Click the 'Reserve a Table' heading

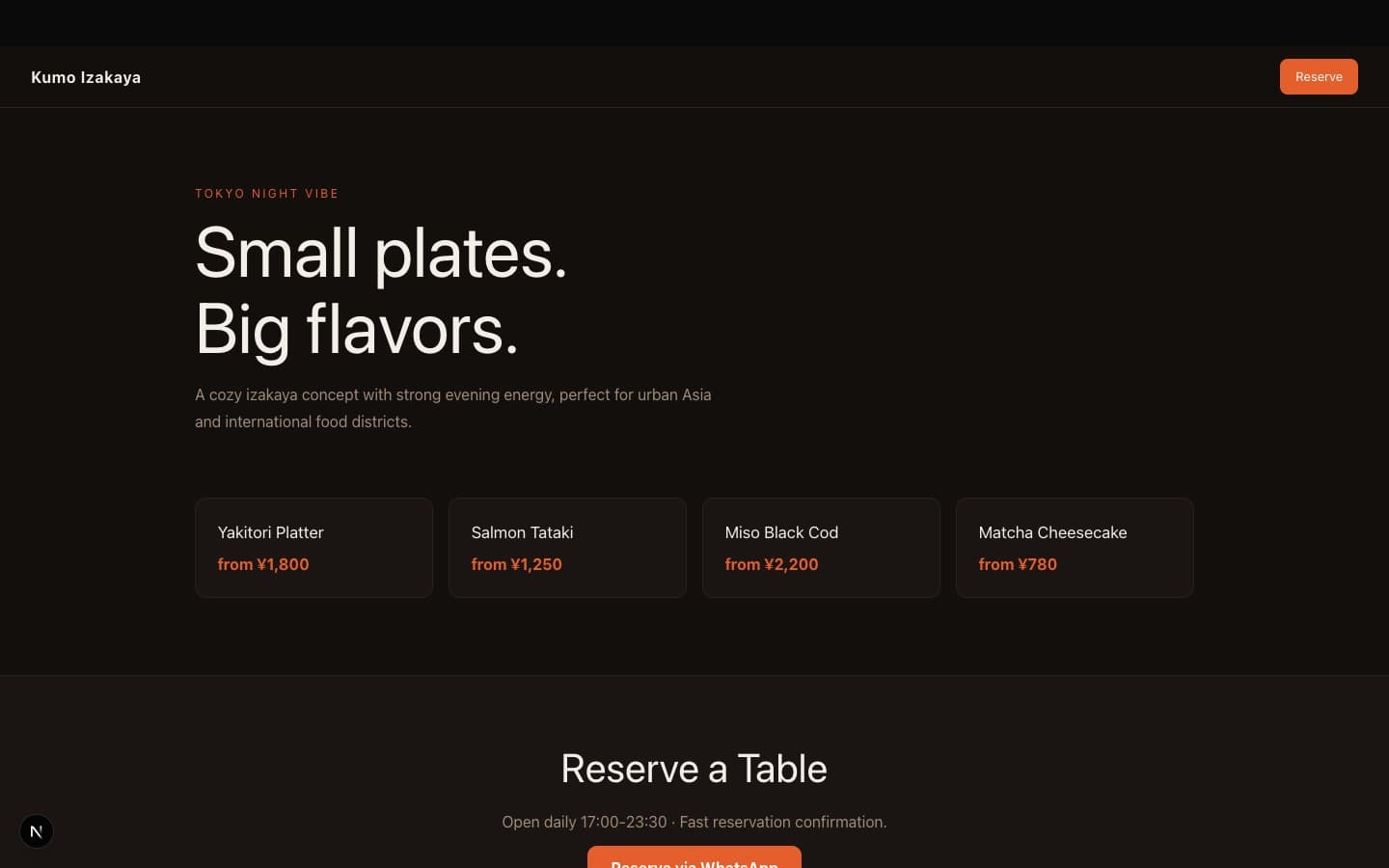pyautogui.click(x=694, y=769)
